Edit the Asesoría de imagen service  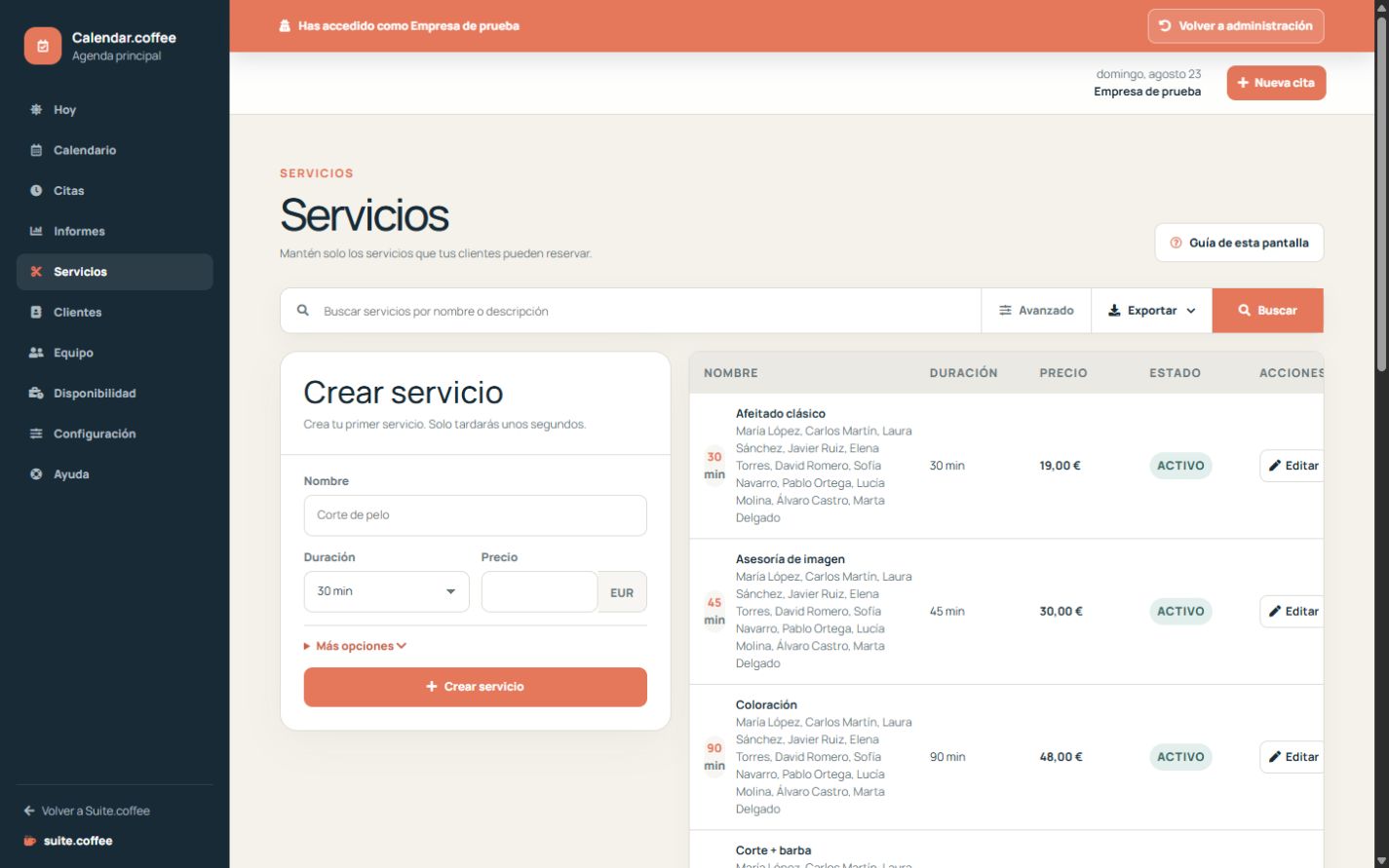[1293, 612]
